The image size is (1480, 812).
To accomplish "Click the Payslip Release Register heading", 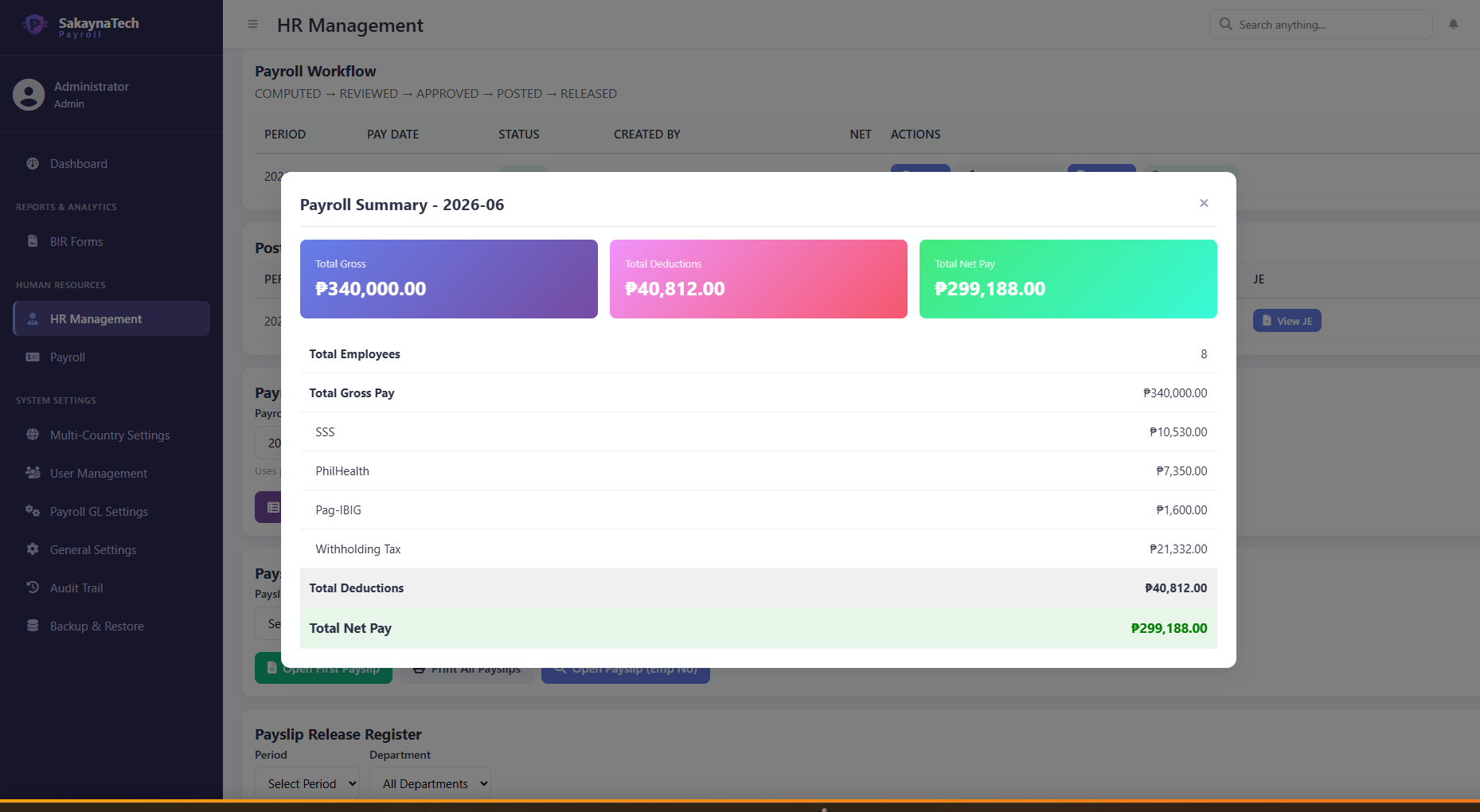I will pyautogui.click(x=338, y=734).
